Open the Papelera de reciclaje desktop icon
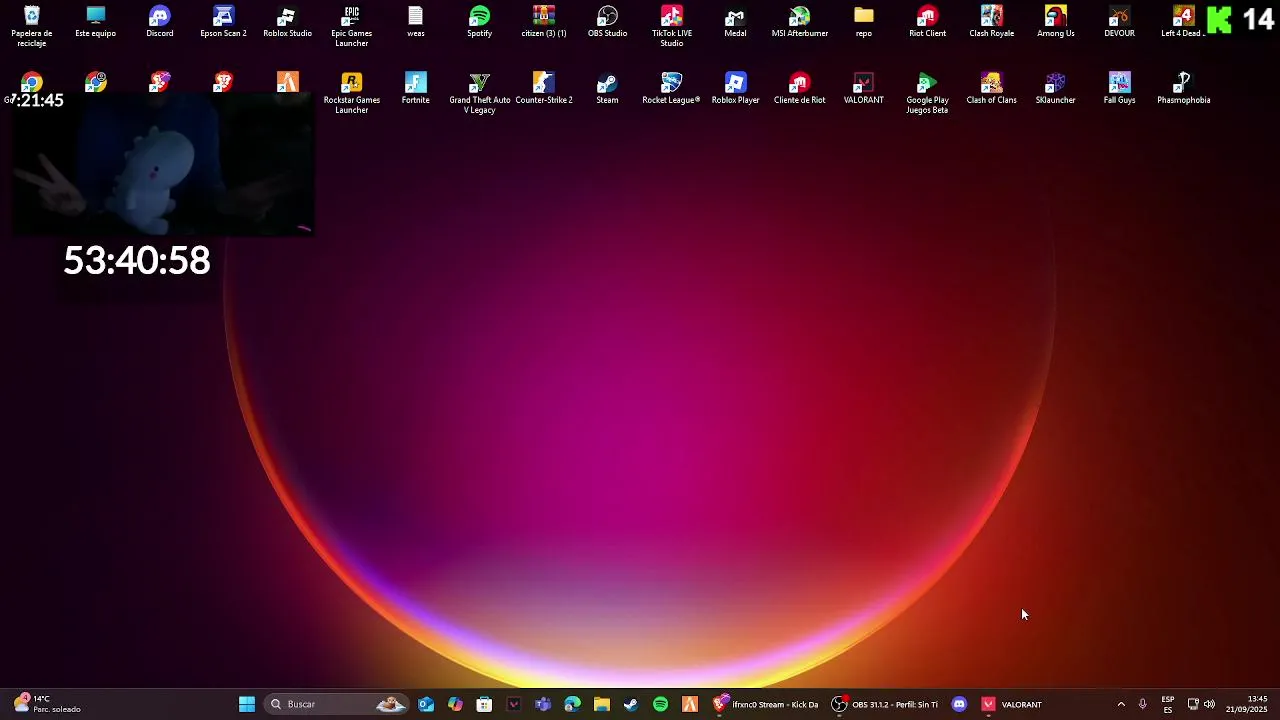Image resolution: width=1280 pixels, height=720 pixels. tap(32, 27)
